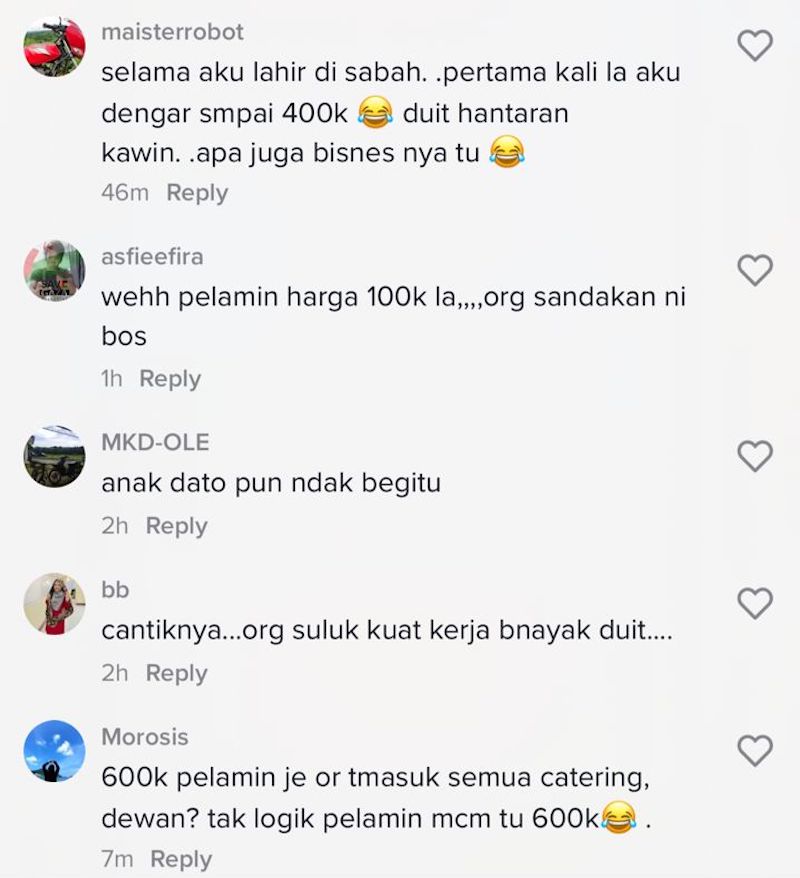This screenshot has height=878, width=800.
Task: Open username maisterrobot
Action: coord(172,32)
